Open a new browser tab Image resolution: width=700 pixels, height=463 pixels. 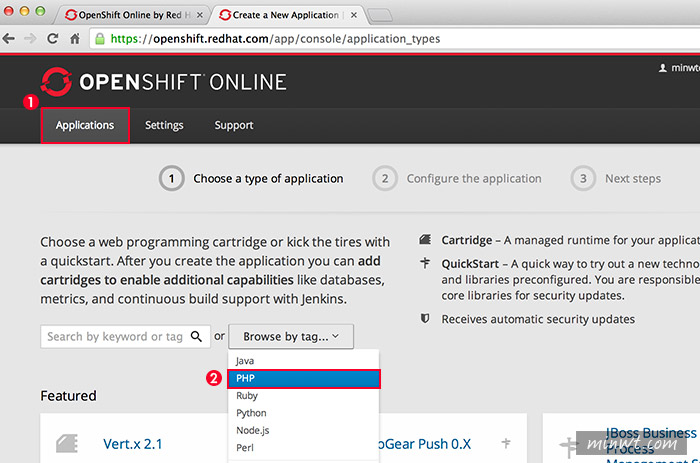click(x=379, y=16)
